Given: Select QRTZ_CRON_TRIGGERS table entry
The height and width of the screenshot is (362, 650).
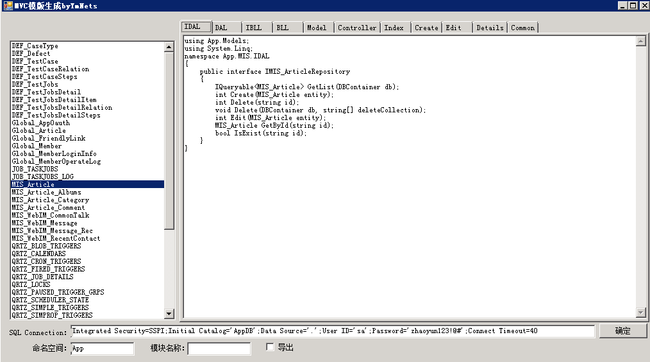Looking at the screenshot, I should (87, 261).
